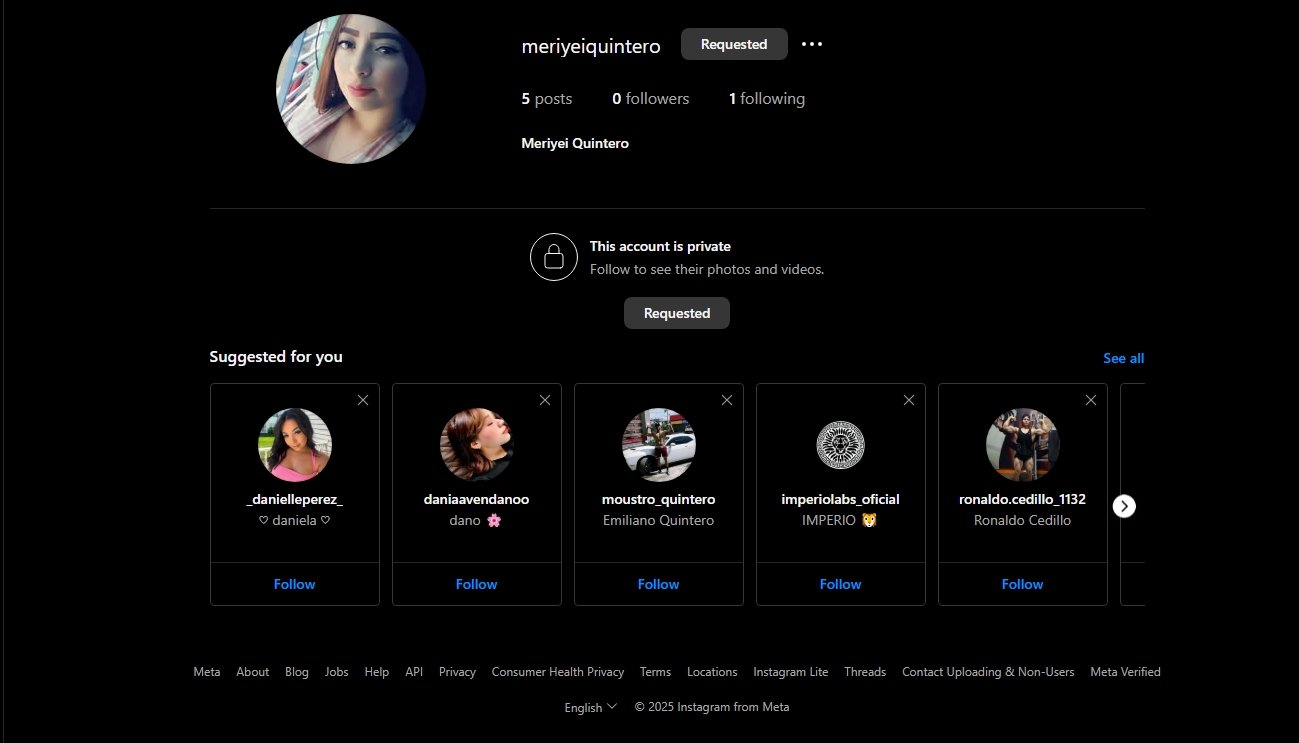Dismiss the ronaldo.cedillo_1132 suggestion card

coord(1091,400)
